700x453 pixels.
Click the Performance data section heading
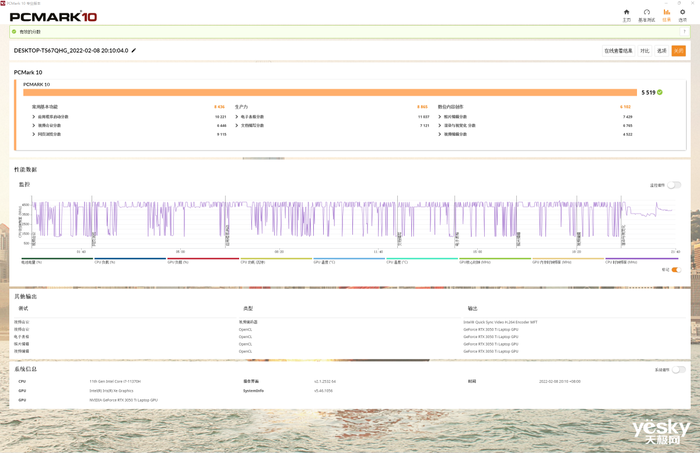click(x=25, y=170)
